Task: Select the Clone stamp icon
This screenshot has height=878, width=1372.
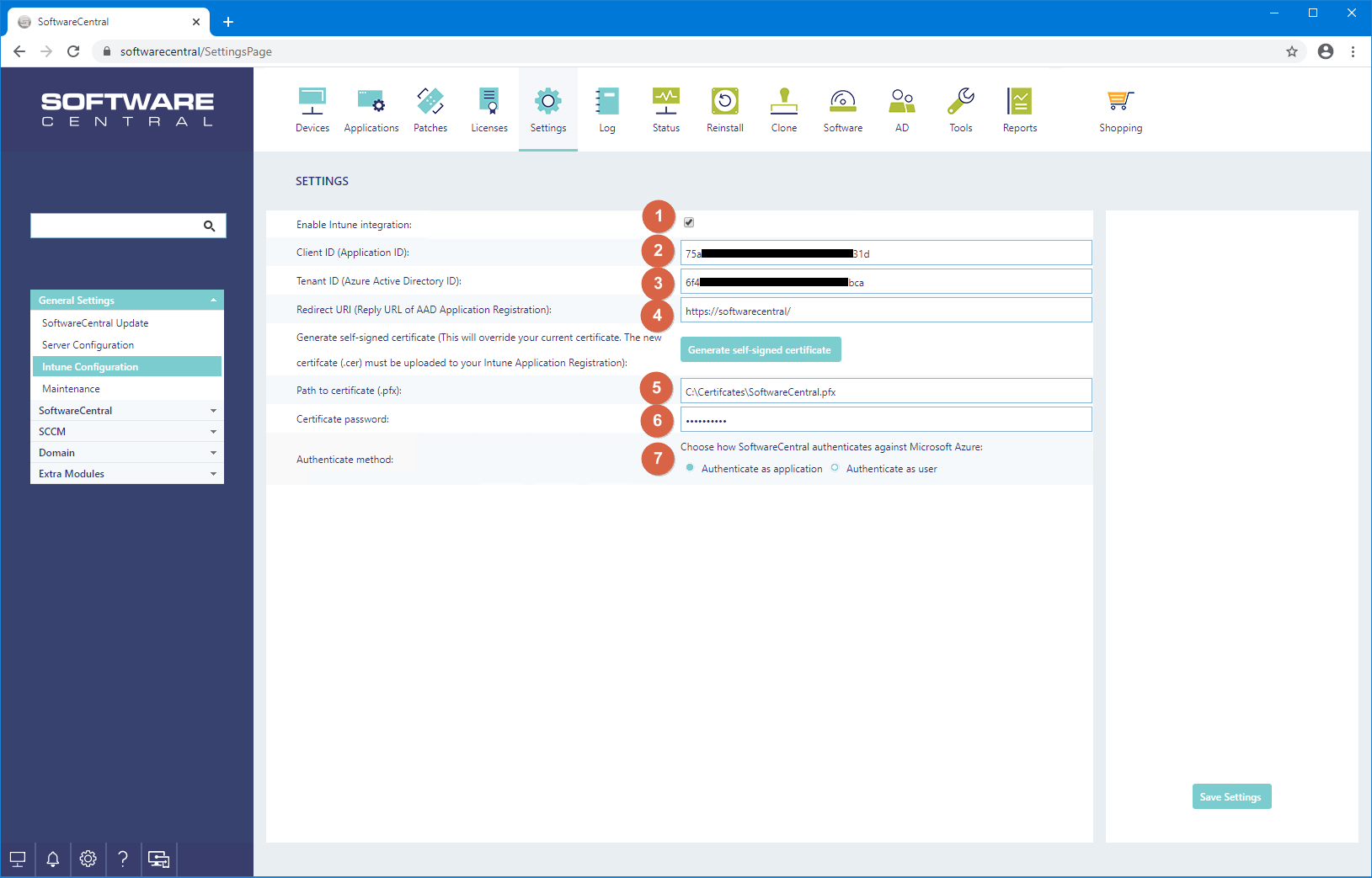Action: 783,102
